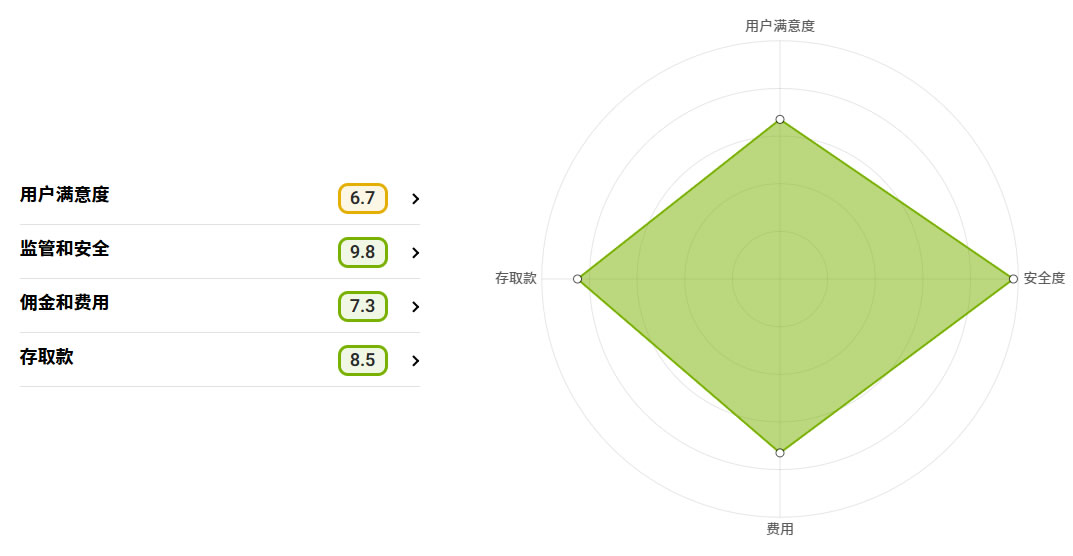This screenshot has width=1073, height=556.
Task: Click the 用户满意度 radar axis label
Action: [x=780, y=26]
